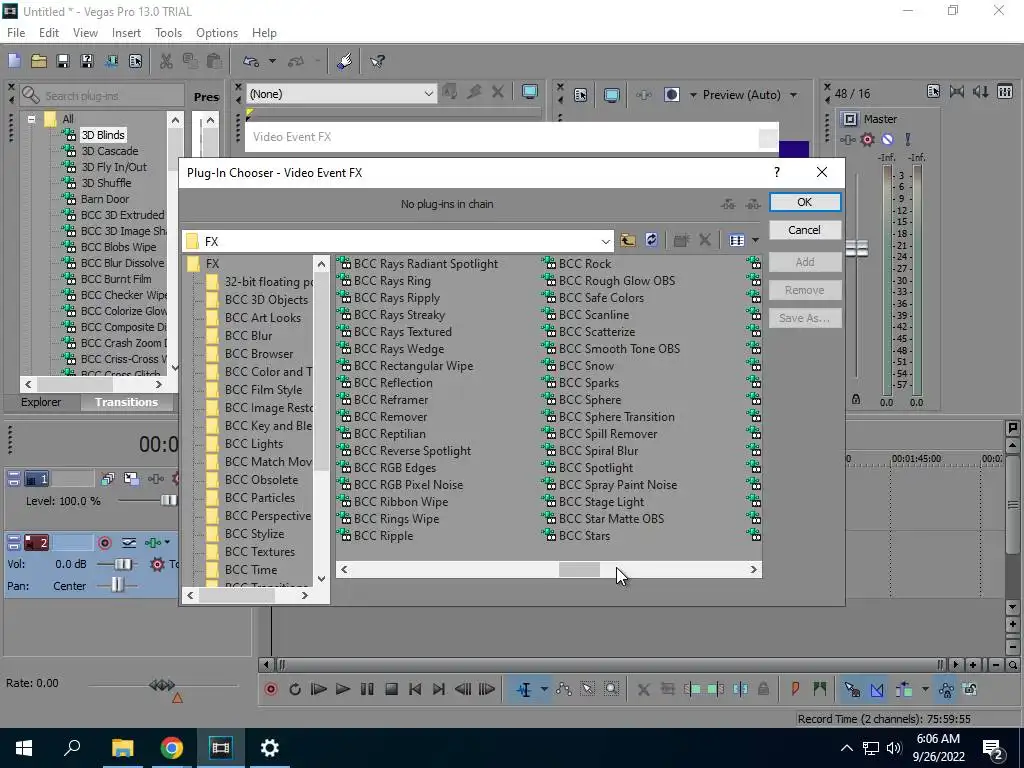Click the Loop Playback icon
This screenshot has width=1024, height=768.
click(295, 689)
